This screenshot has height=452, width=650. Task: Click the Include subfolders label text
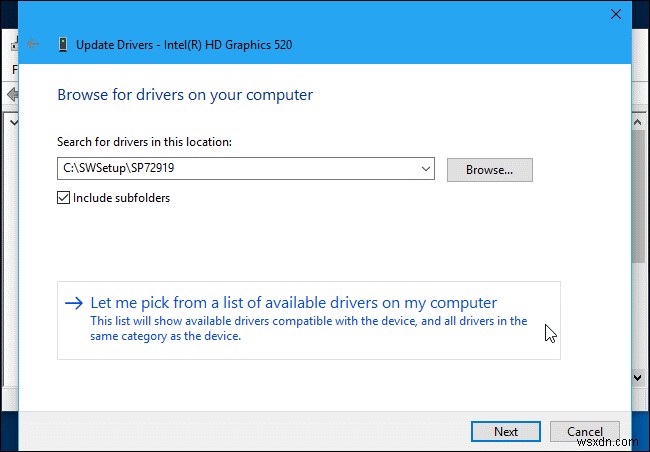[121, 198]
